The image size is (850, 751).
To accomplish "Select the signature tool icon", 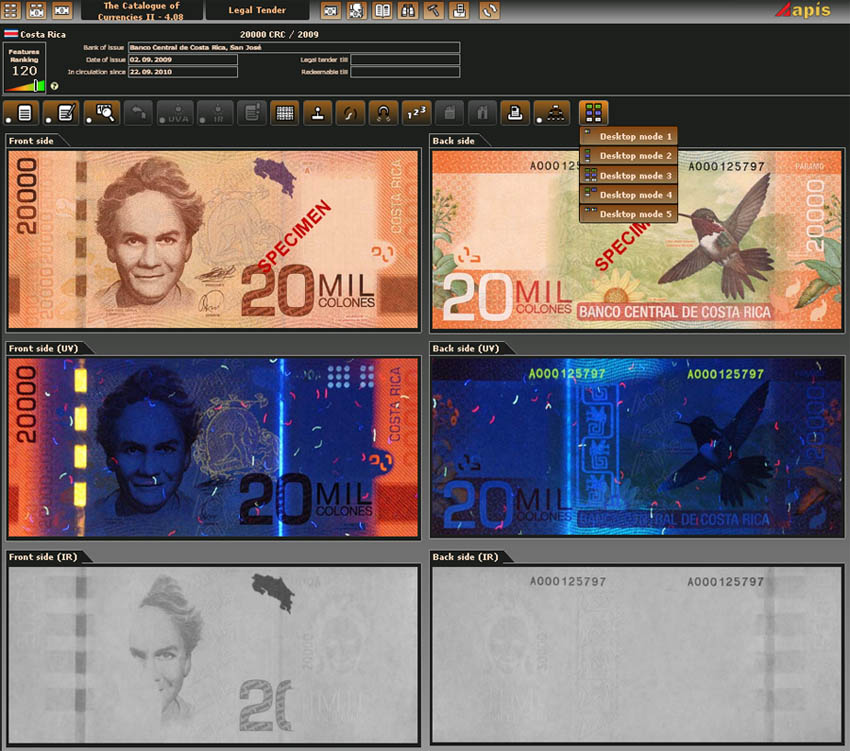I will click(x=350, y=113).
